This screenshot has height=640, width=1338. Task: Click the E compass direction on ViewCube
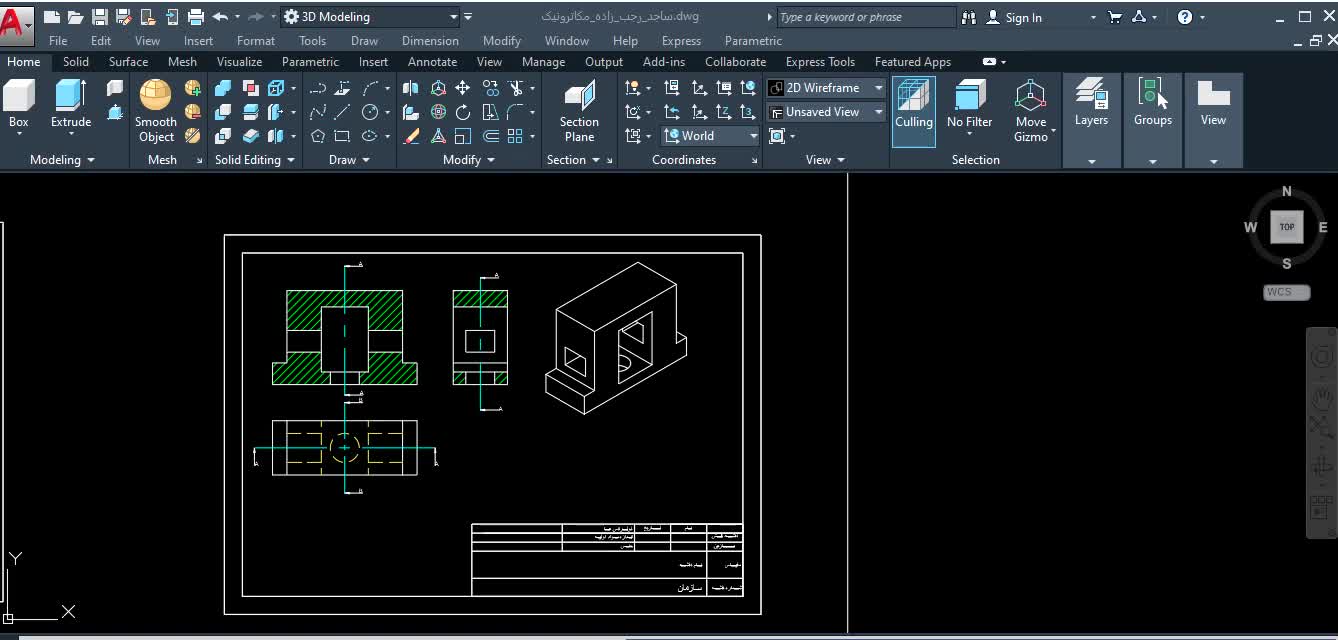click(x=1323, y=227)
